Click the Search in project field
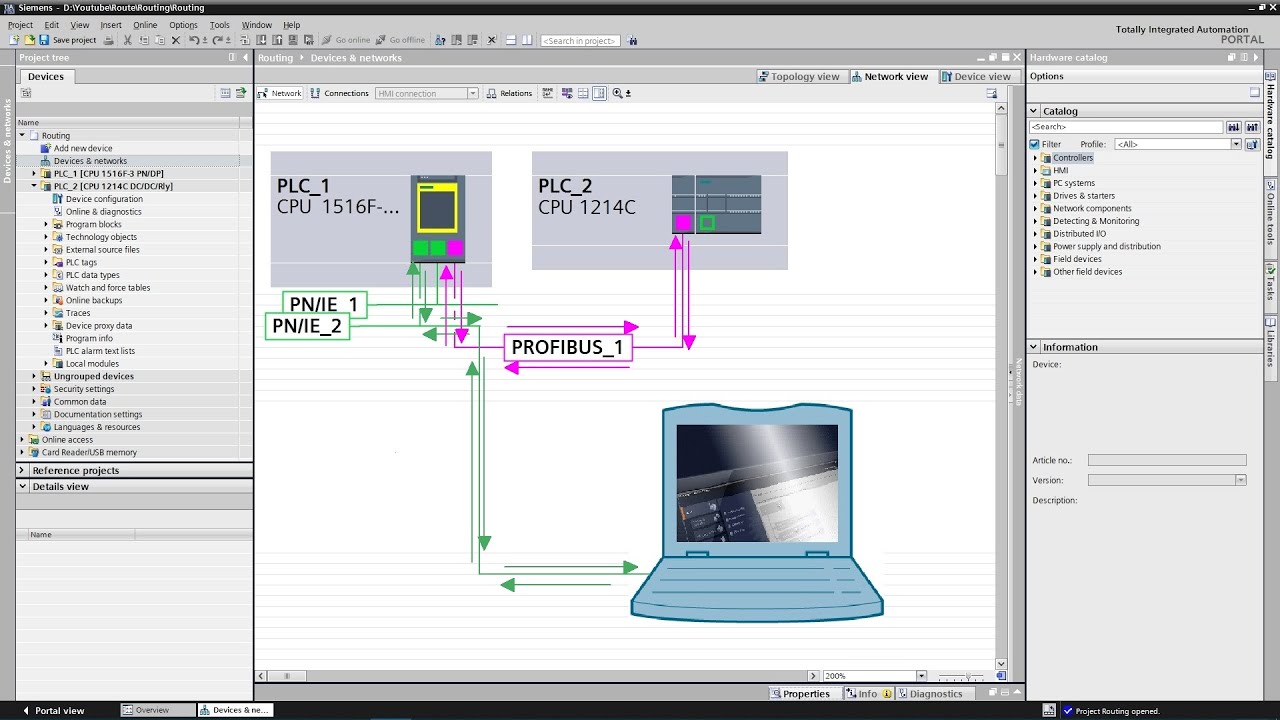Screen dimensions: 1280x720 click(580, 41)
